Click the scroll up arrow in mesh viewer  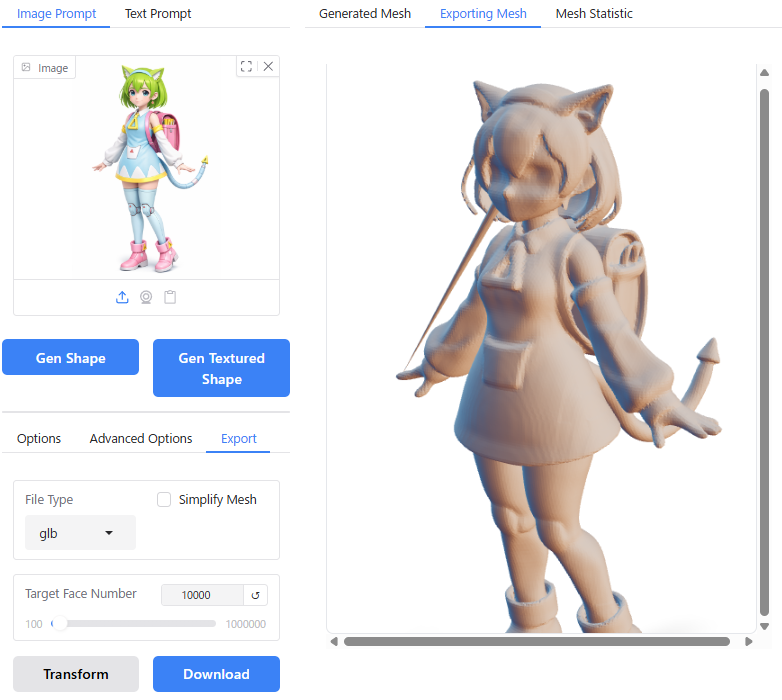click(765, 73)
